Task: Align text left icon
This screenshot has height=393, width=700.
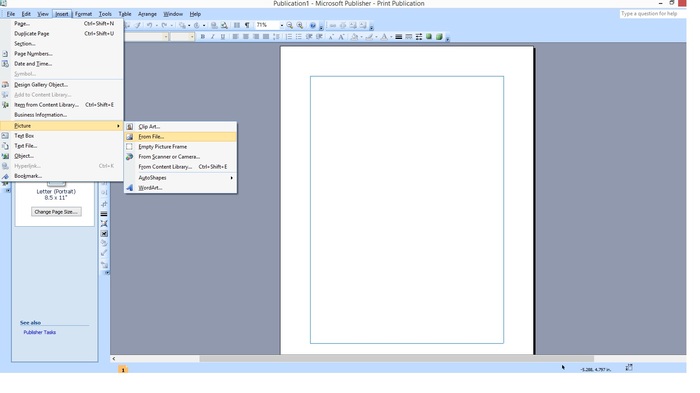Action: coord(235,37)
